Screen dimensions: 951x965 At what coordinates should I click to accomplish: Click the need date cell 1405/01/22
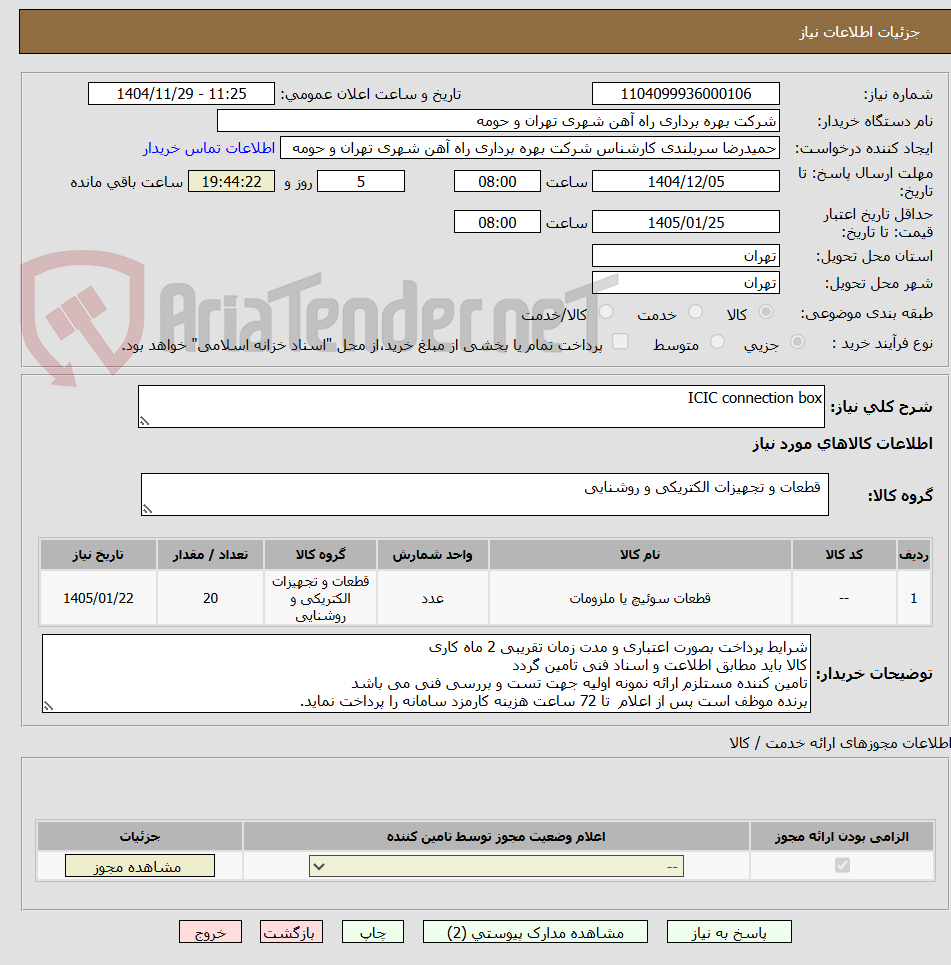[x=98, y=598]
